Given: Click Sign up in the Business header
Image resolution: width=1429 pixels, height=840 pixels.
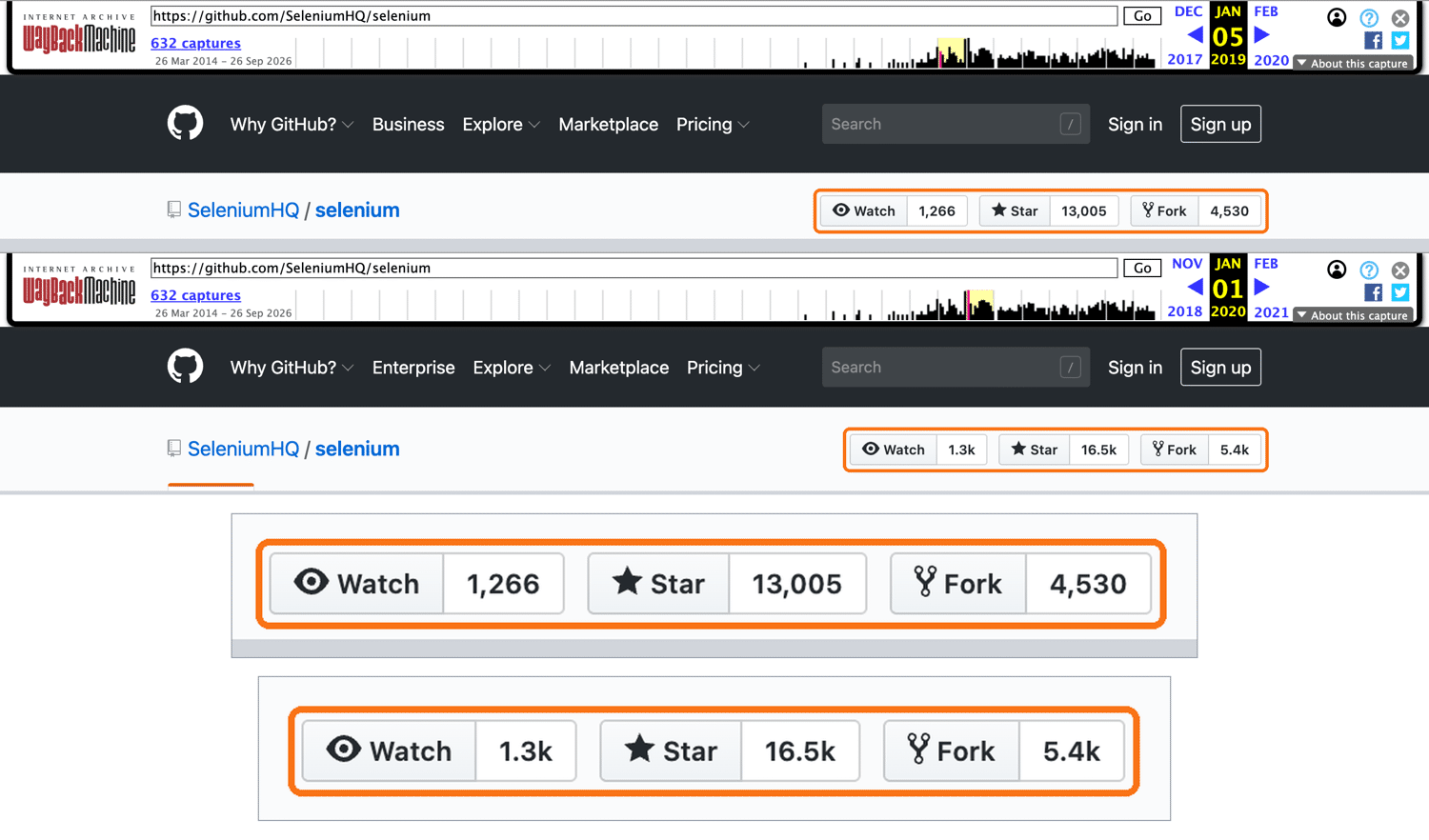Looking at the screenshot, I should coord(1220,124).
